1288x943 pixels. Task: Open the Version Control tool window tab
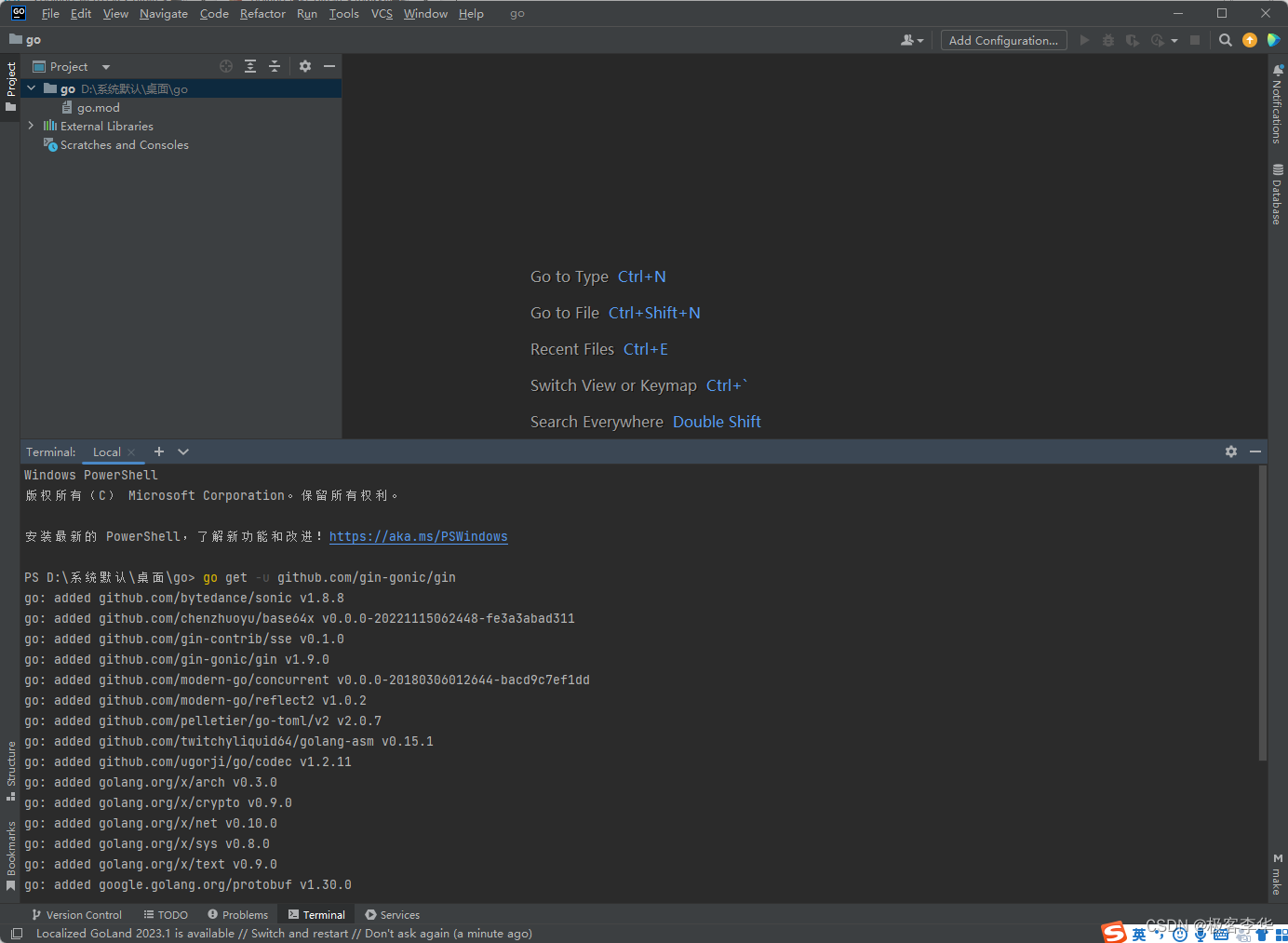[76, 915]
